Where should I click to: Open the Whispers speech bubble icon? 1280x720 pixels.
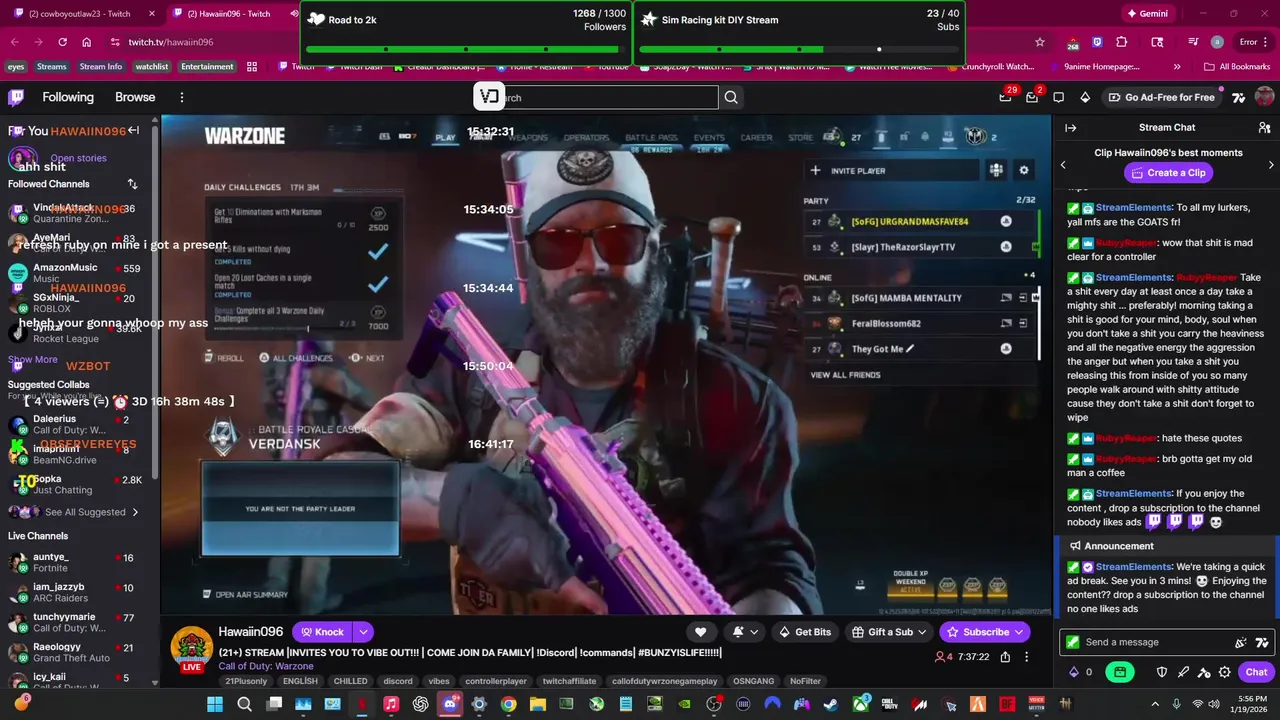coord(1059,97)
